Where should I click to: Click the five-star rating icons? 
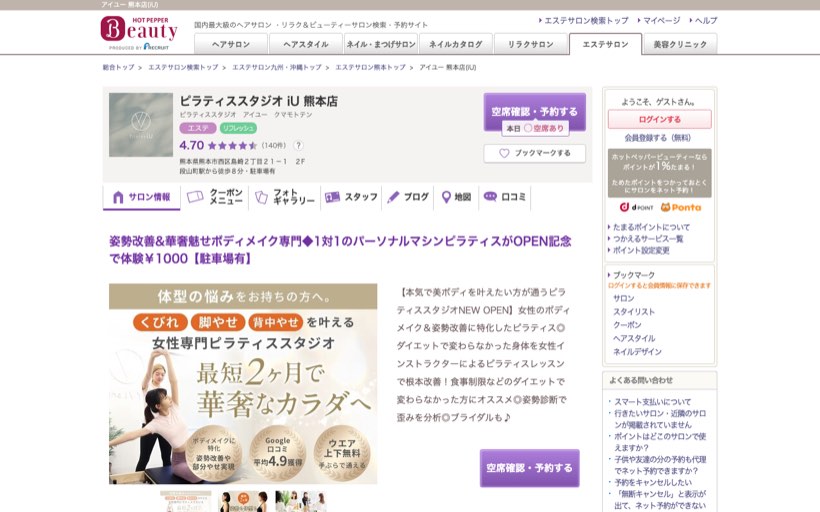[x=232, y=146]
